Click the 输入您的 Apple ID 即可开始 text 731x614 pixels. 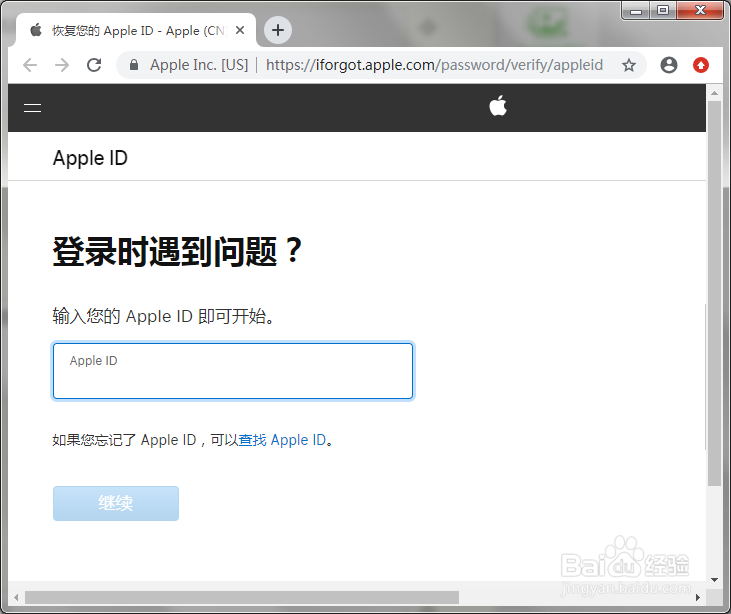click(x=163, y=316)
